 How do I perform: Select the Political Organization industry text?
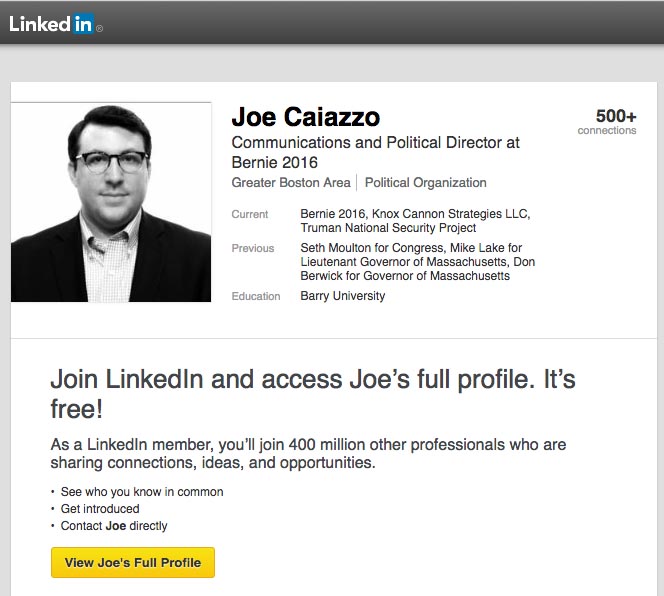pos(425,183)
